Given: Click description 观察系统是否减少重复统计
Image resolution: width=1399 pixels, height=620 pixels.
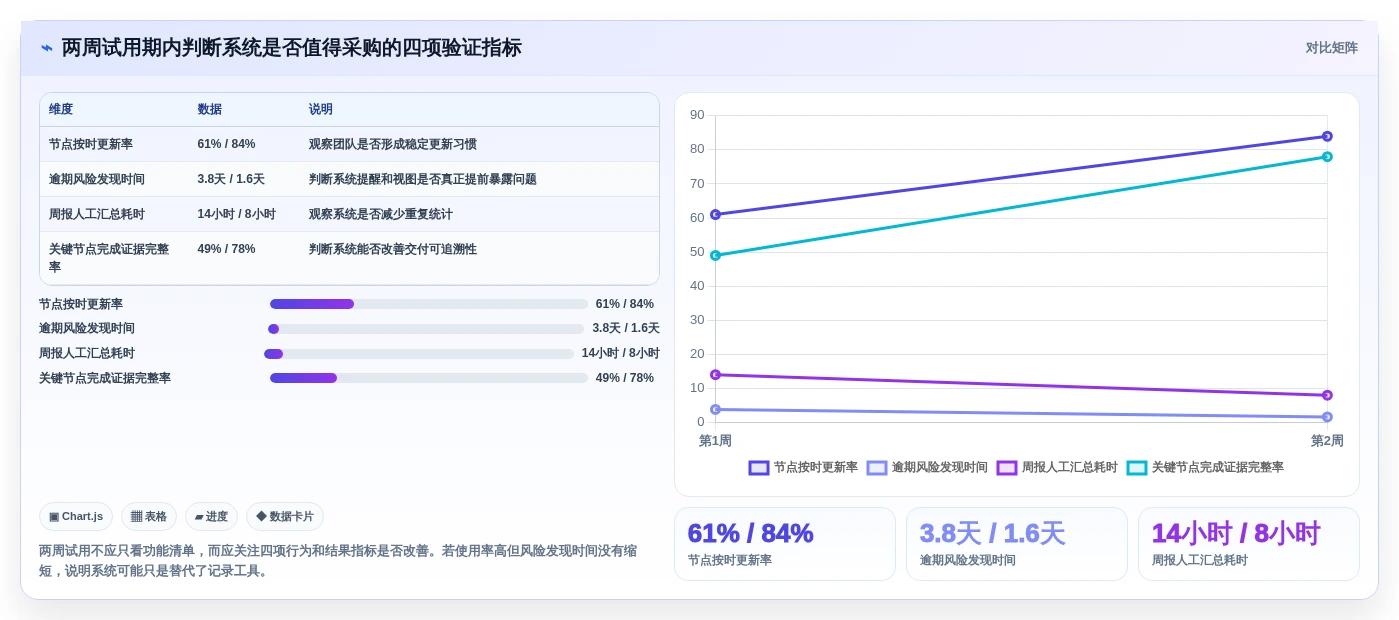Looking at the screenshot, I should (381, 214).
